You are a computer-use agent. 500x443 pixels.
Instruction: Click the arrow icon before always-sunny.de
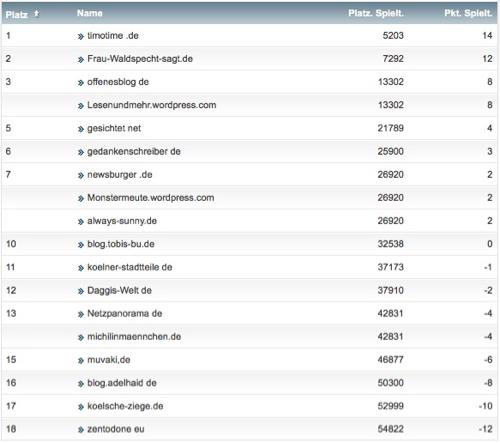point(81,222)
